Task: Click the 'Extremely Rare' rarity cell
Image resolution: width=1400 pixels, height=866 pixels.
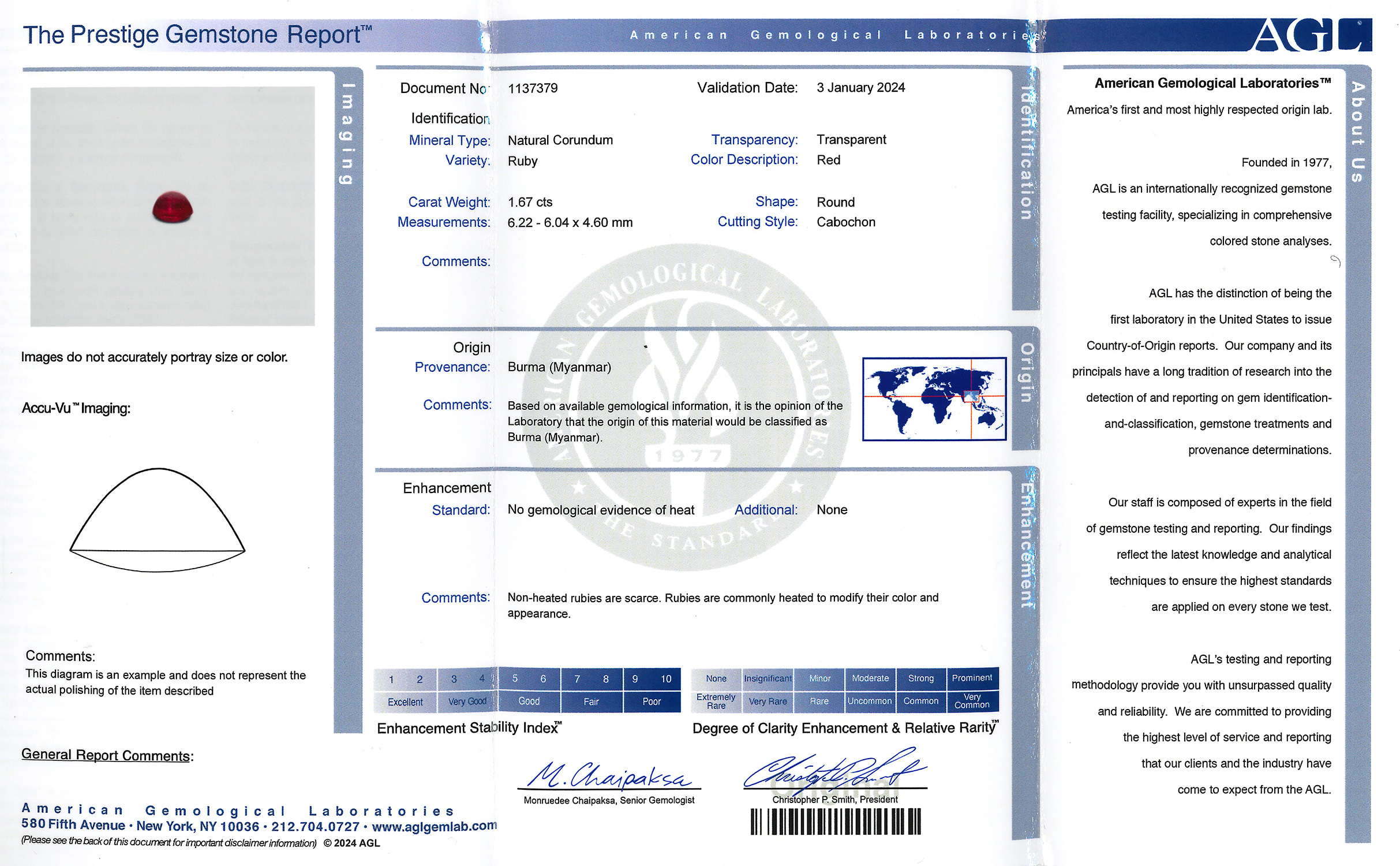Action: coord(716,701)
